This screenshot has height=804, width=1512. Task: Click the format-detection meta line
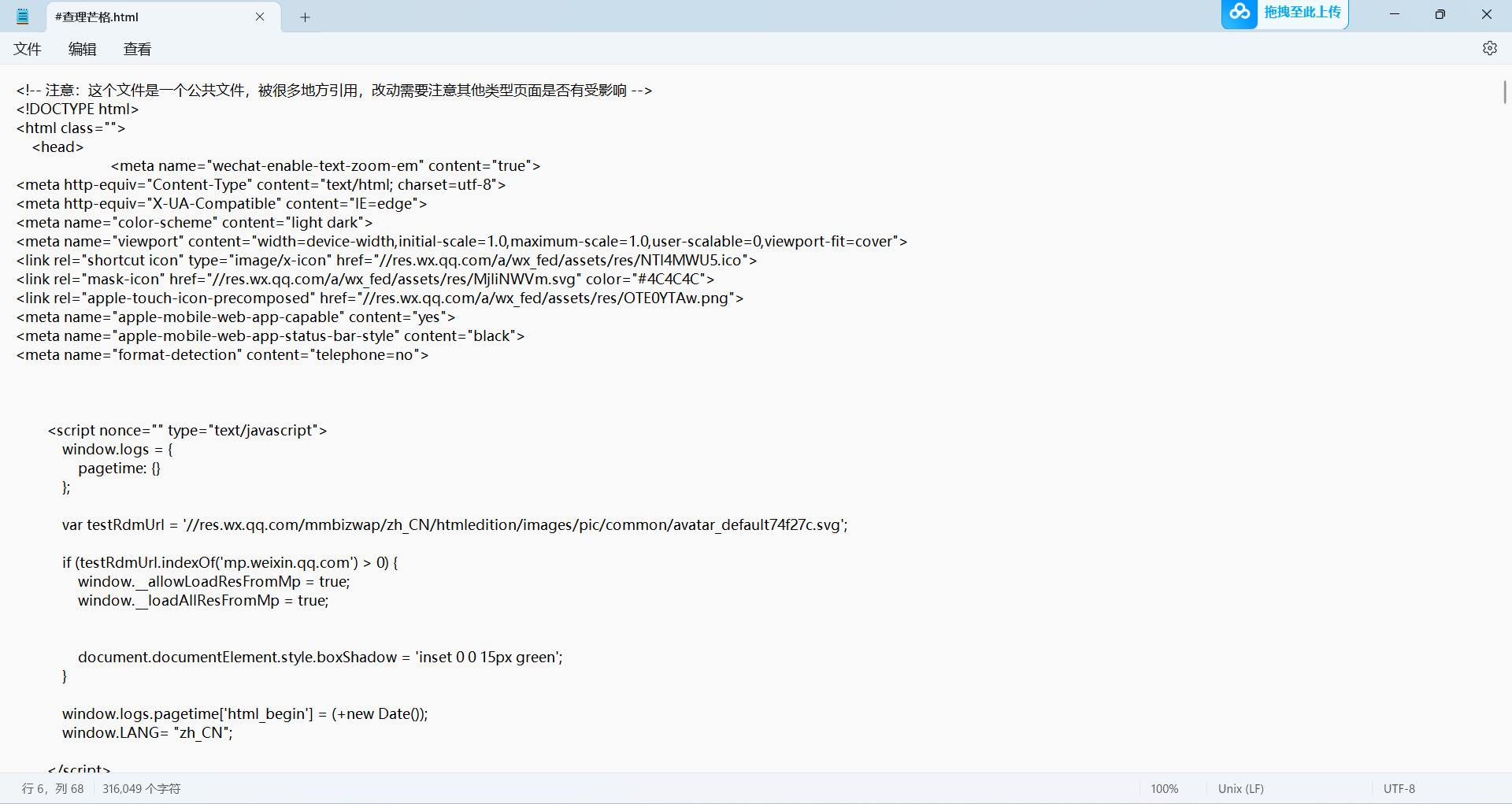click(222, 354)
